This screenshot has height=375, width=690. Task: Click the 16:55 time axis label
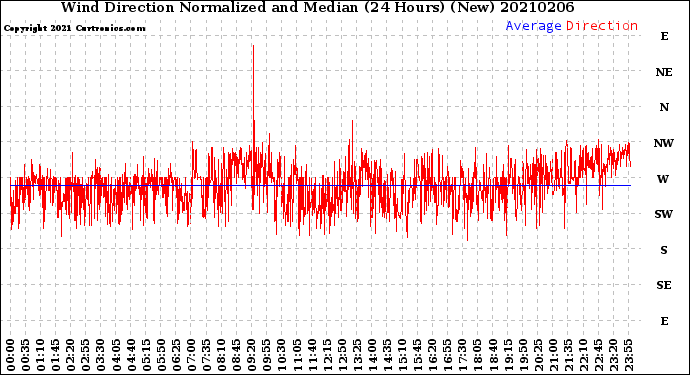[x=448, y=355]
